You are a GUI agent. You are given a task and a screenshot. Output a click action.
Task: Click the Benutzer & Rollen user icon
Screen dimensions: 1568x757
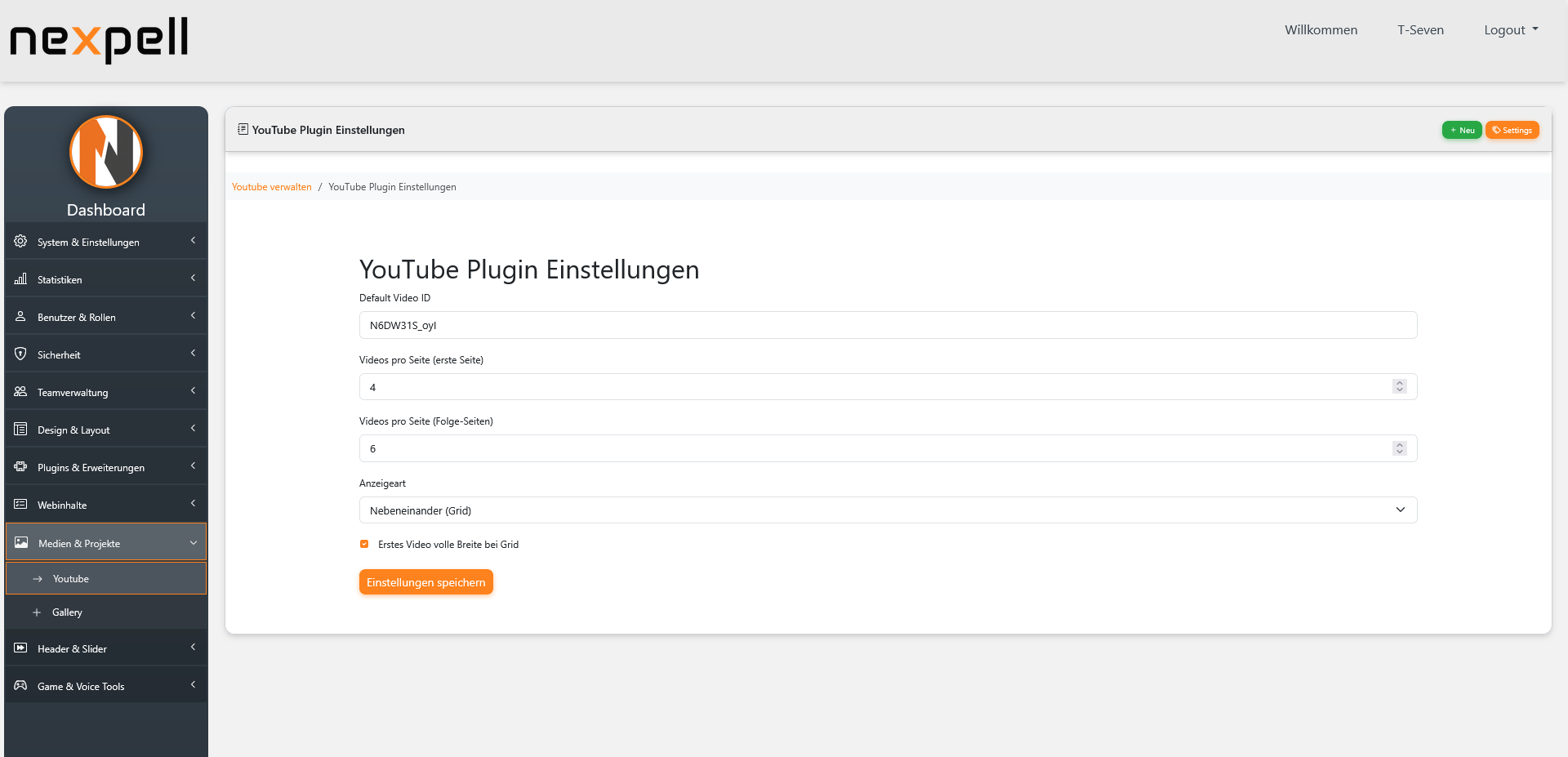tap(20, 317)
